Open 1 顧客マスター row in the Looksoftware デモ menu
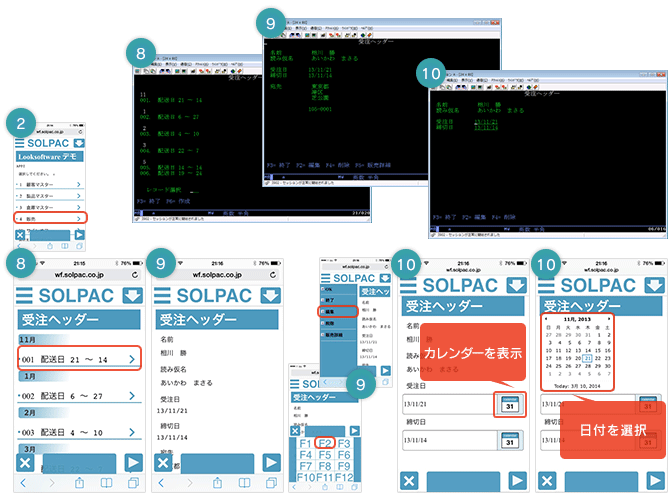This screenshot has height=493, width=668. [49, 185]
